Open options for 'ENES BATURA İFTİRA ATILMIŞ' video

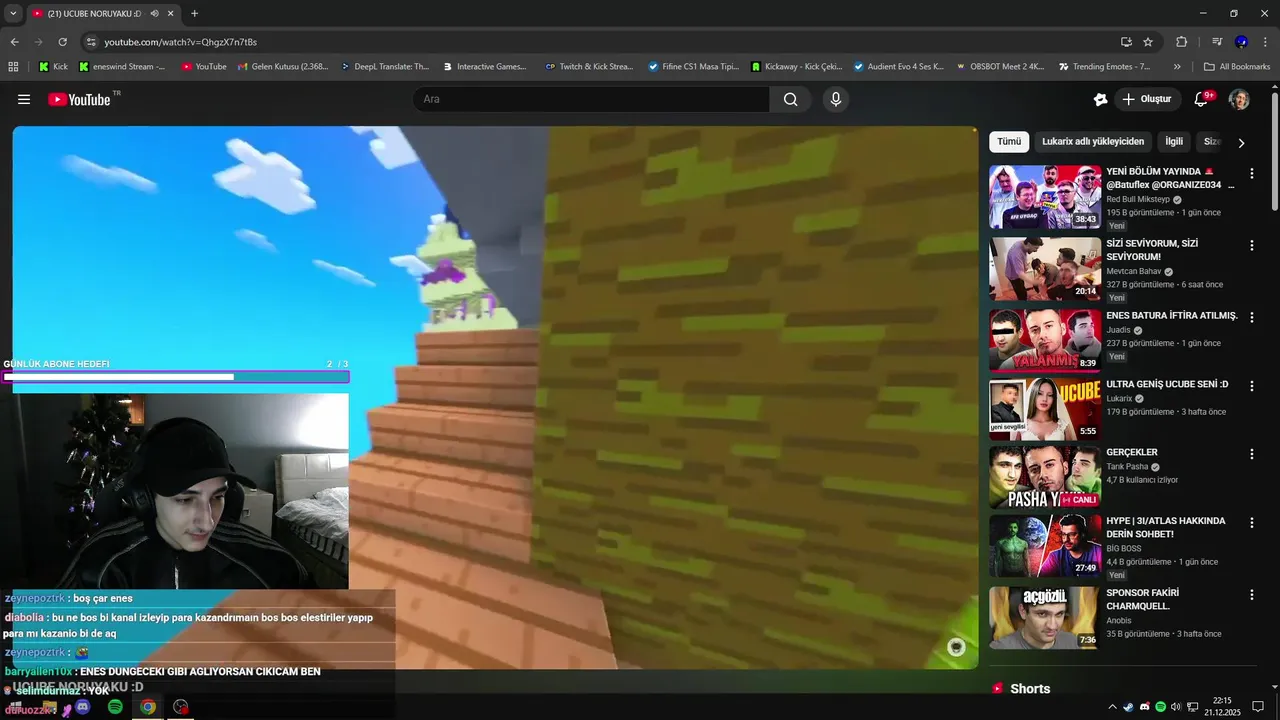[x=1251, y=317]
